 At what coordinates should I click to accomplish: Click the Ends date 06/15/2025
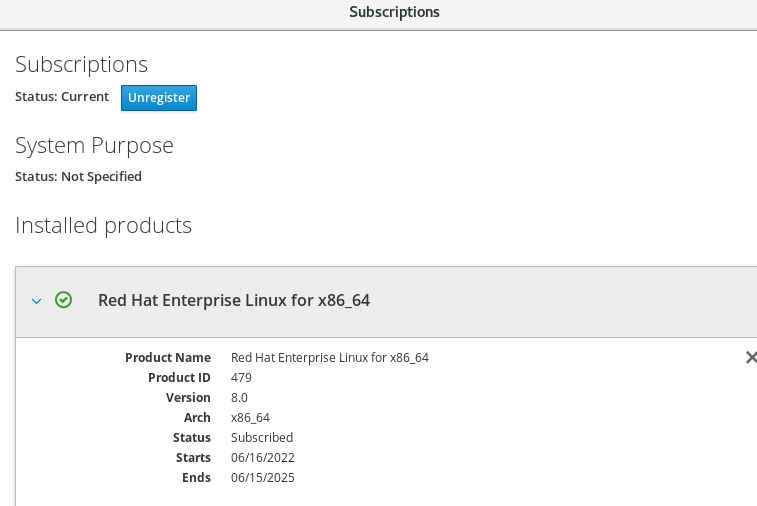tap(263, 478)
